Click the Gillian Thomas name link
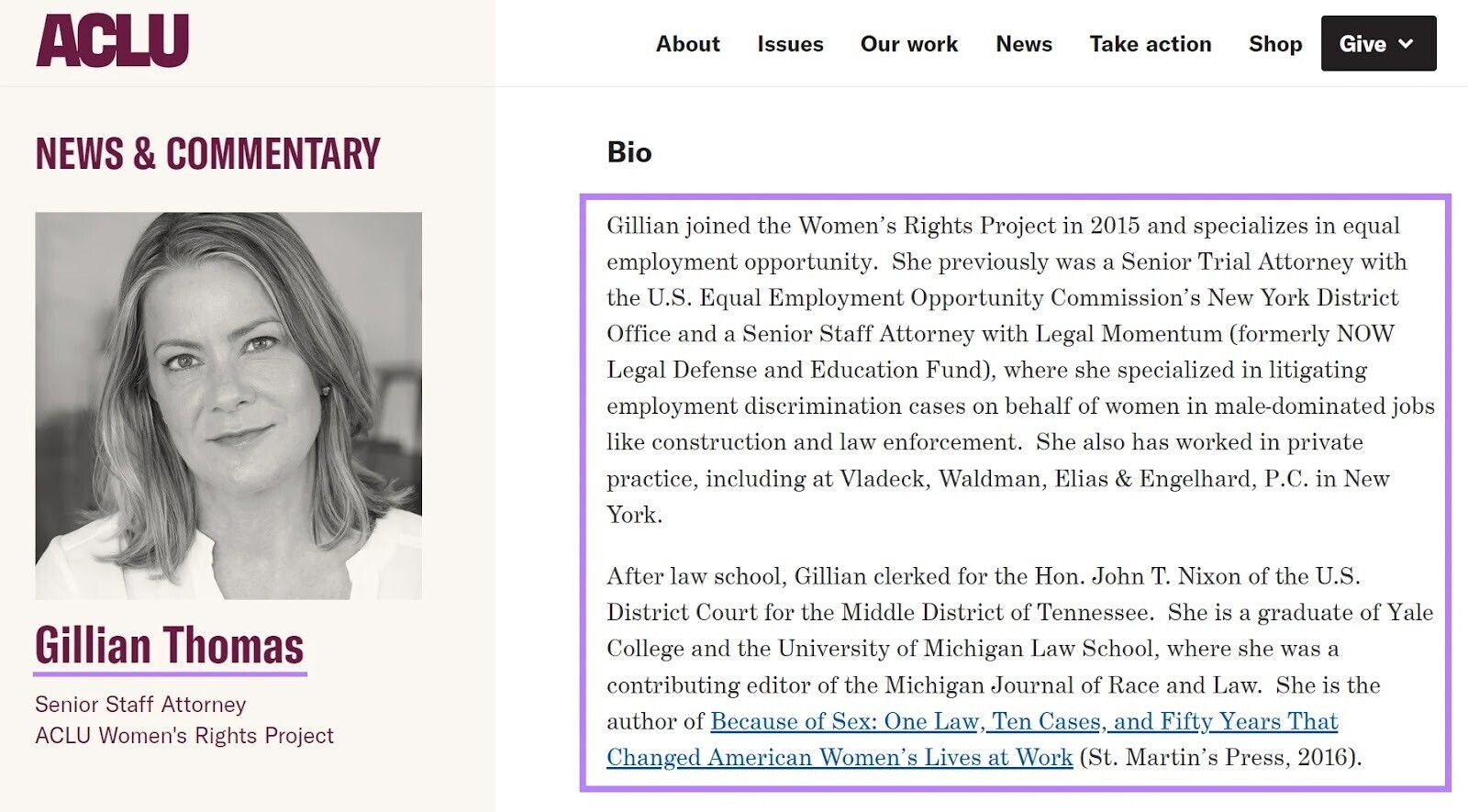The width and height of the screenshot is (1468, 812). tap(169, 646)
